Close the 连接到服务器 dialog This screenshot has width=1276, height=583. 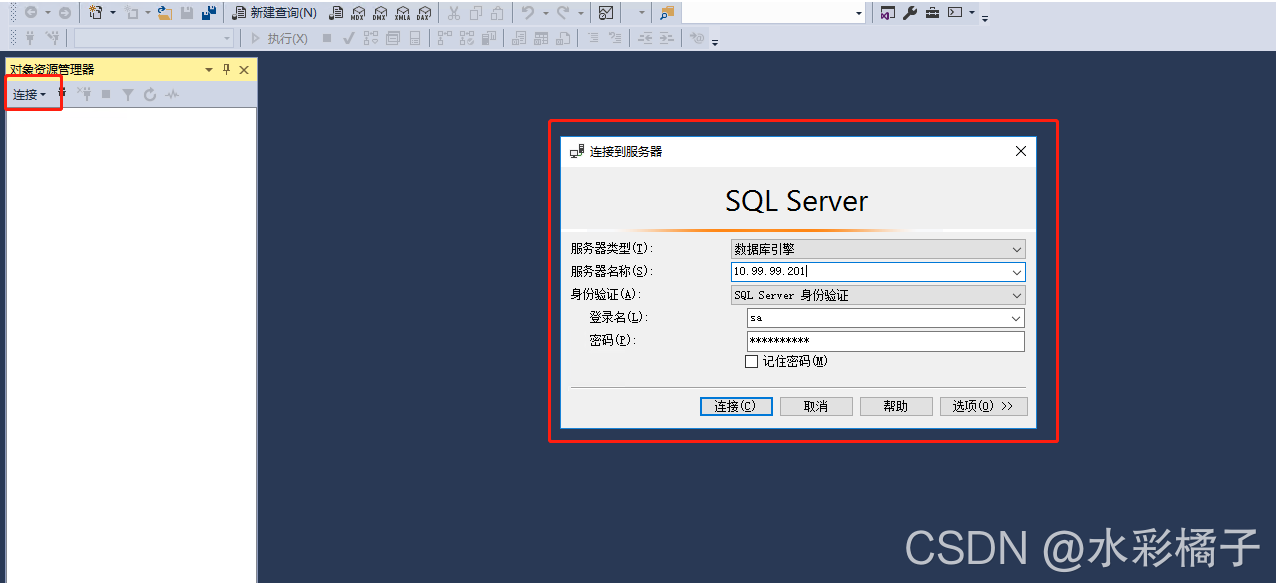[x=1020, y=151]
